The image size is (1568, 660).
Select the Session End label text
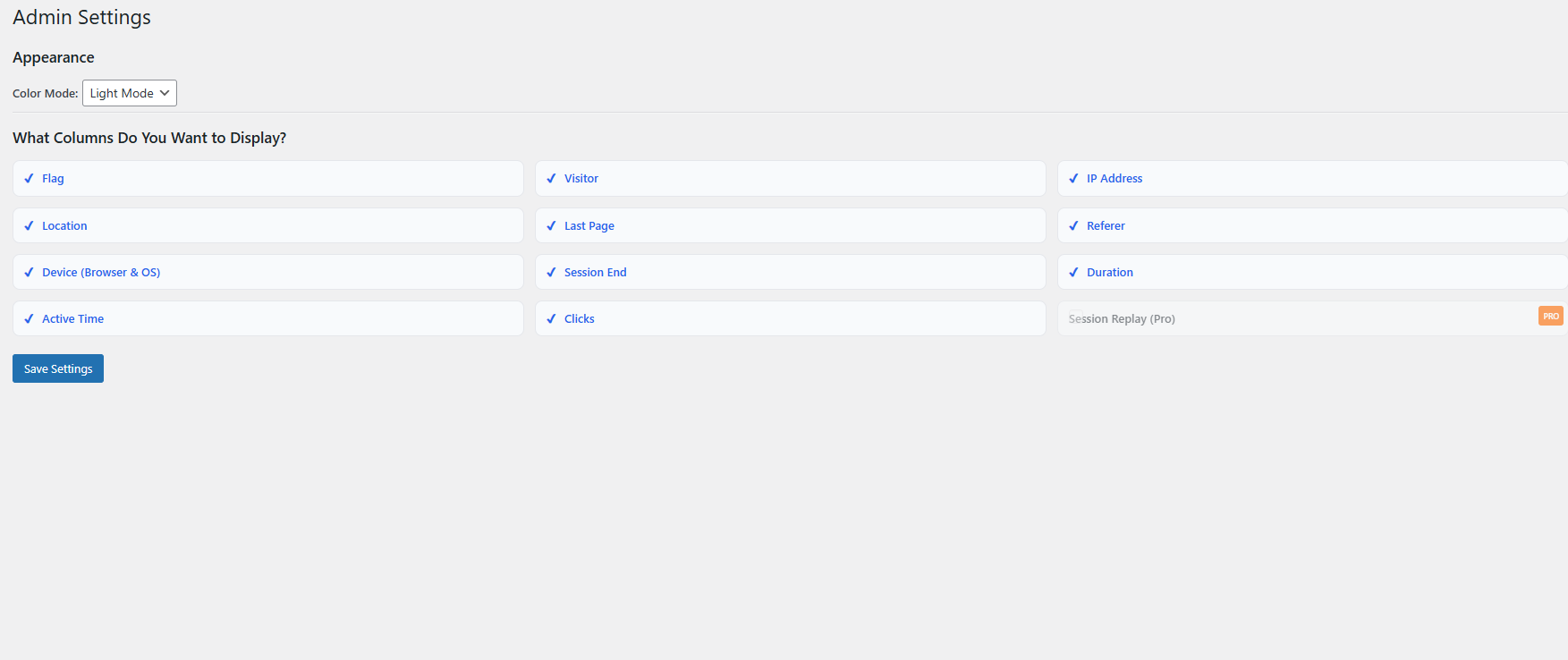[595, 273]
